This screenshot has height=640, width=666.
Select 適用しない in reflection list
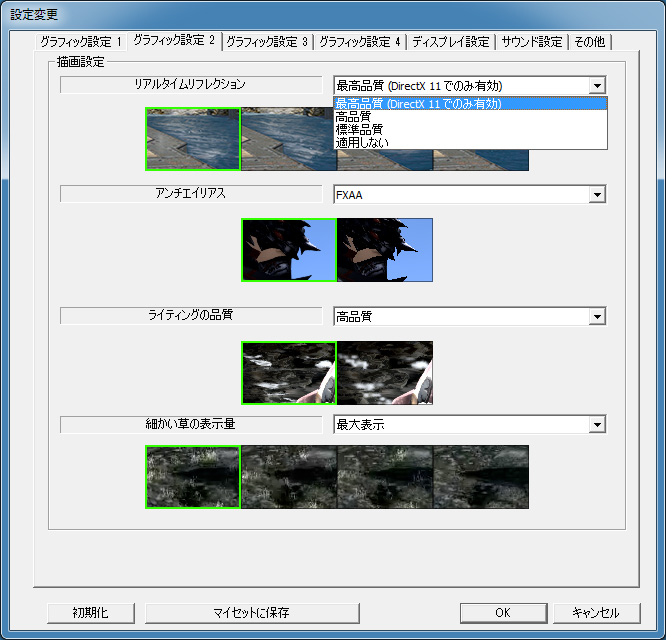pyautogui.click(x=470, y=142)
